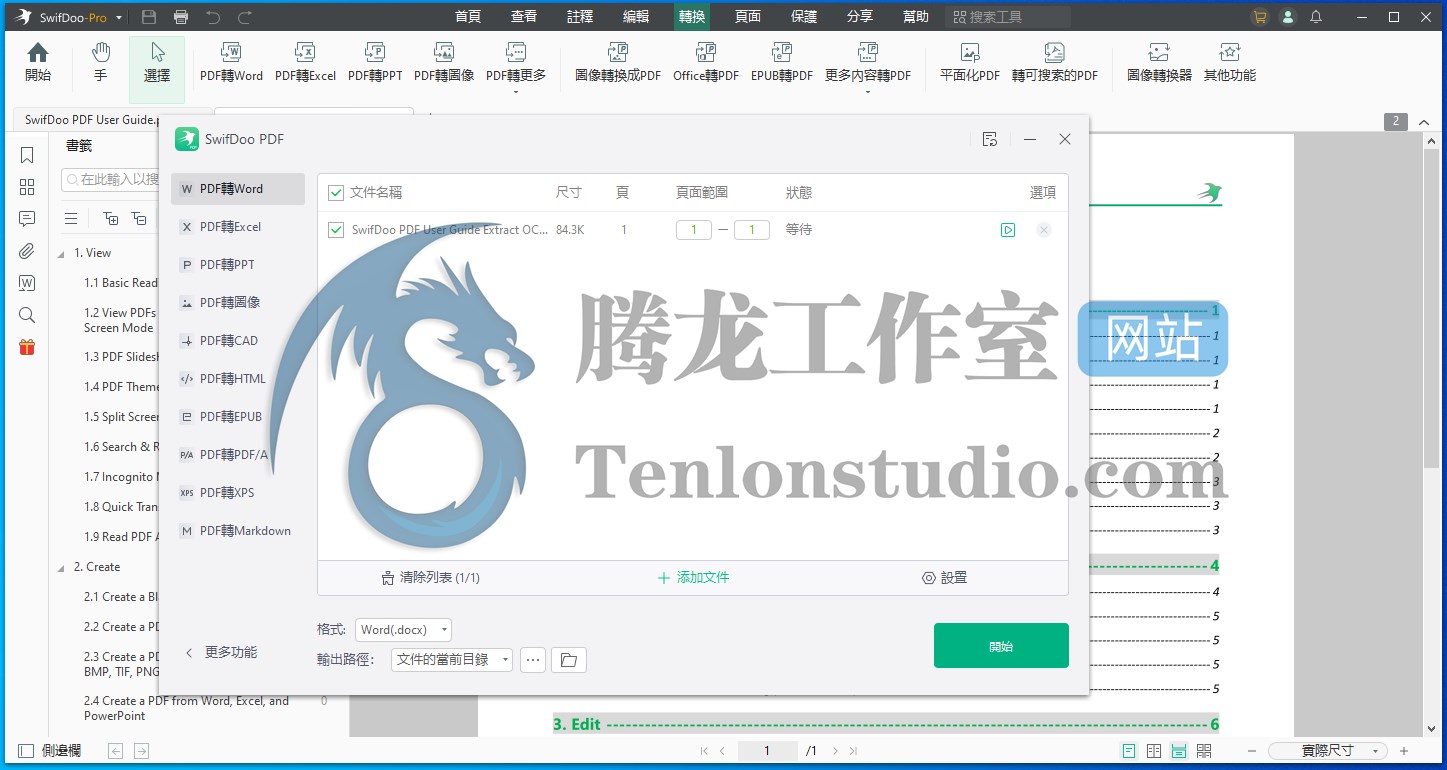Click 清除列表 (1/1)
1447x770 pixels.
(430, 578)
